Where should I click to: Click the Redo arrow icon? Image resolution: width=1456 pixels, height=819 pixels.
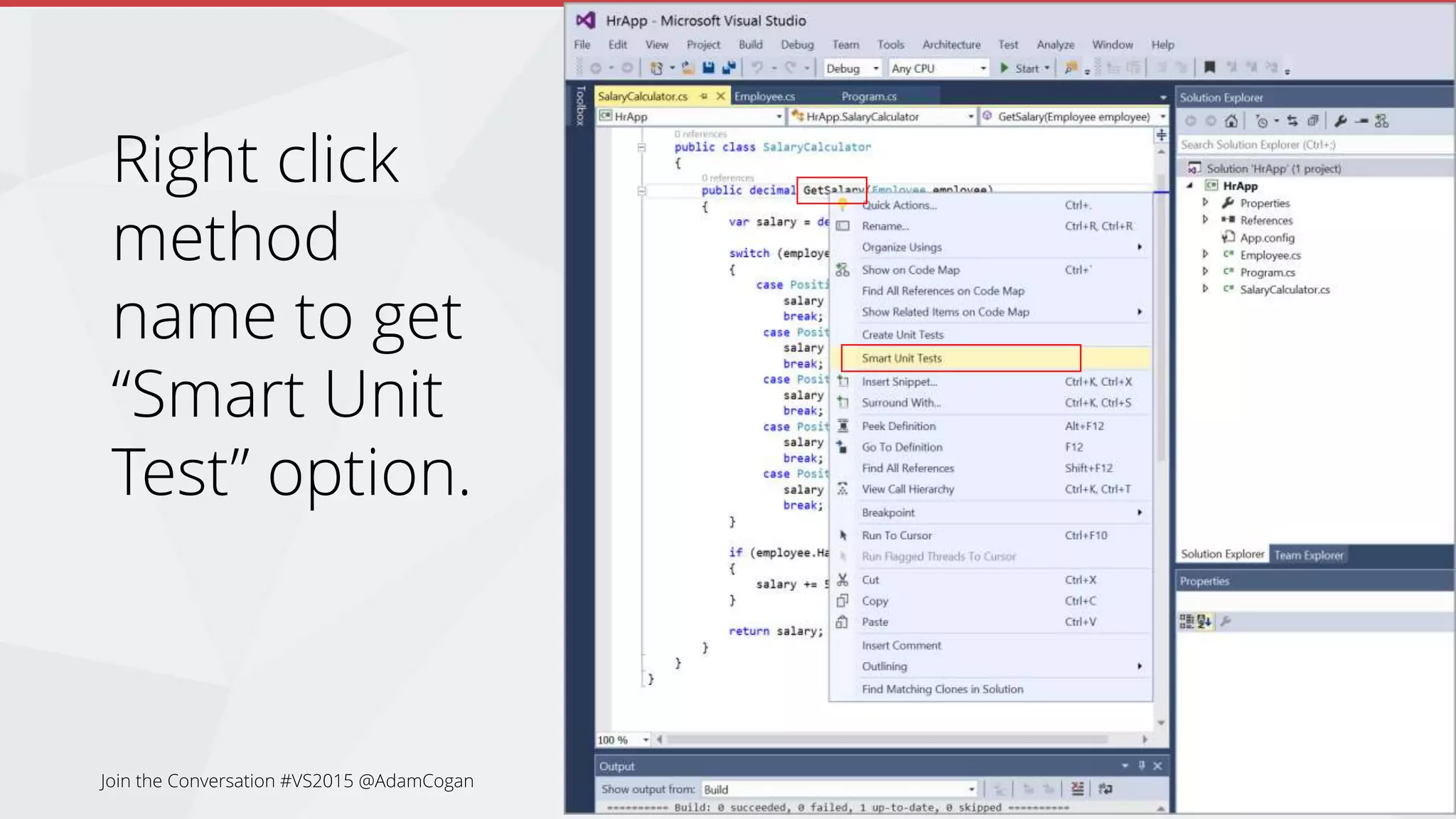coord(791,68)
